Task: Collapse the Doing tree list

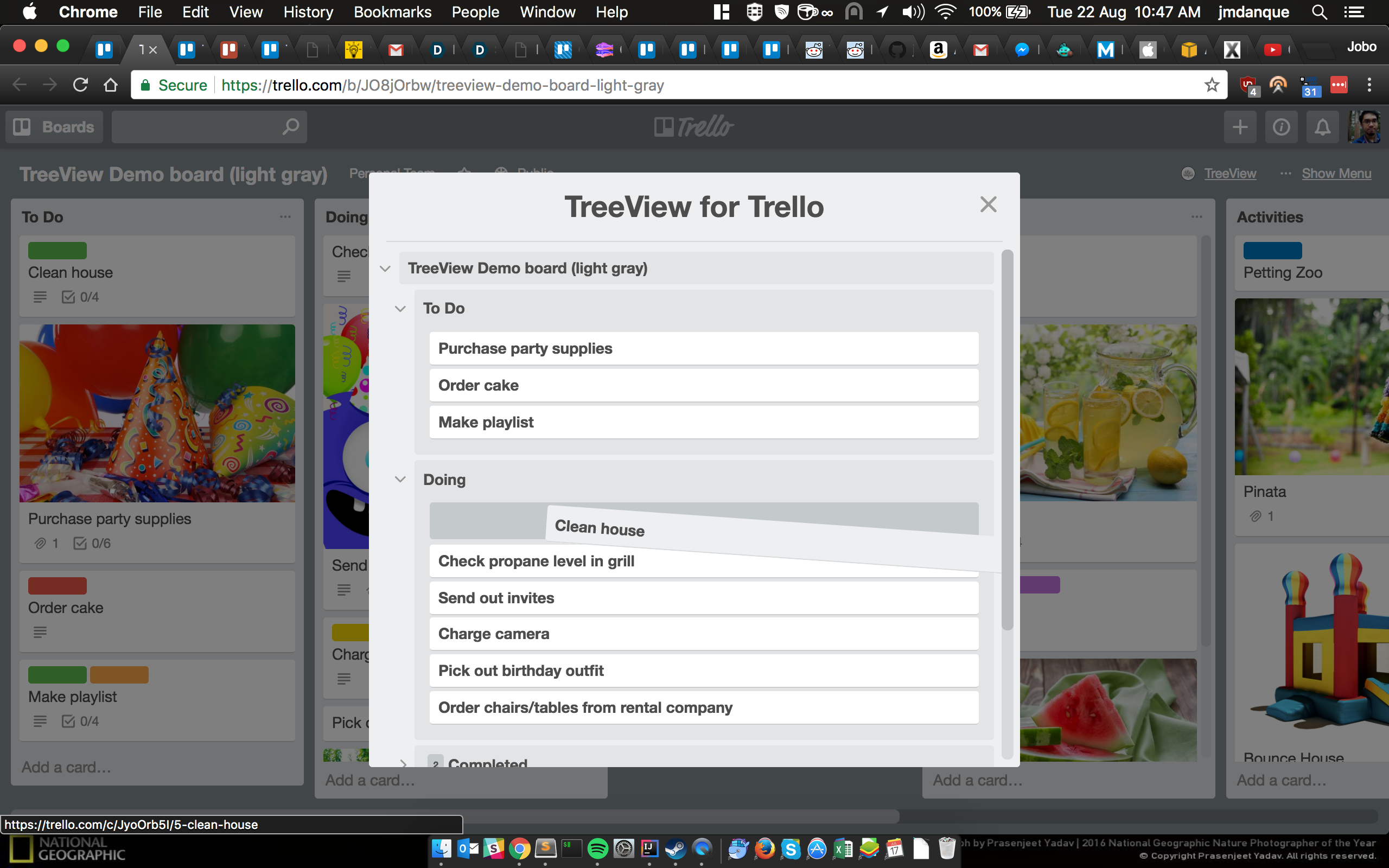Action: (400, 480)
